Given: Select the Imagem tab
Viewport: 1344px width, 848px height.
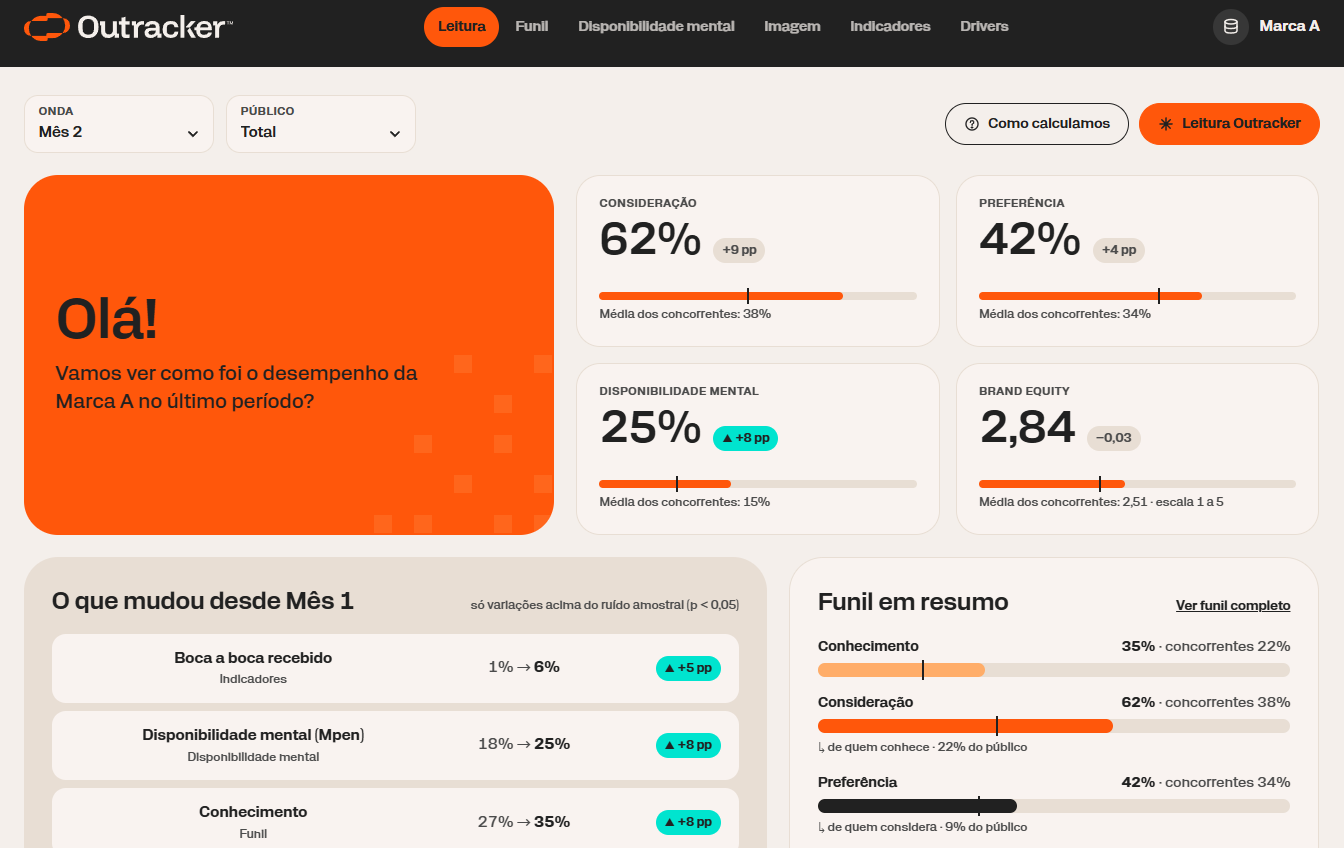Looking at the screenshot, I should coord(792,27).
